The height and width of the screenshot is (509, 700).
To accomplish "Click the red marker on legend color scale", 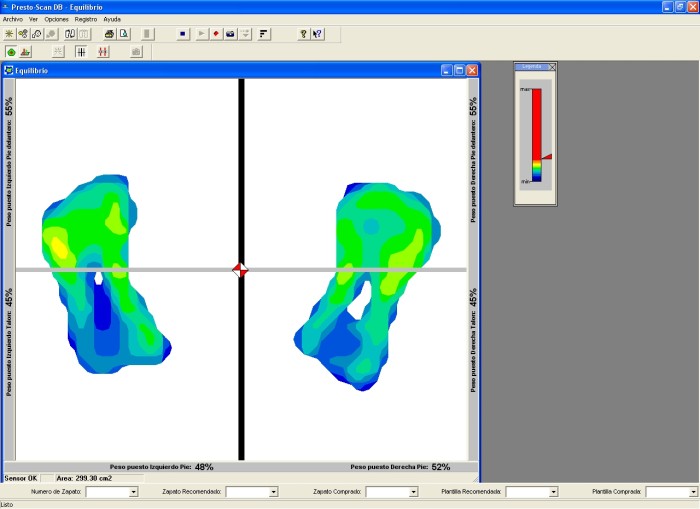I will (547, 157).
